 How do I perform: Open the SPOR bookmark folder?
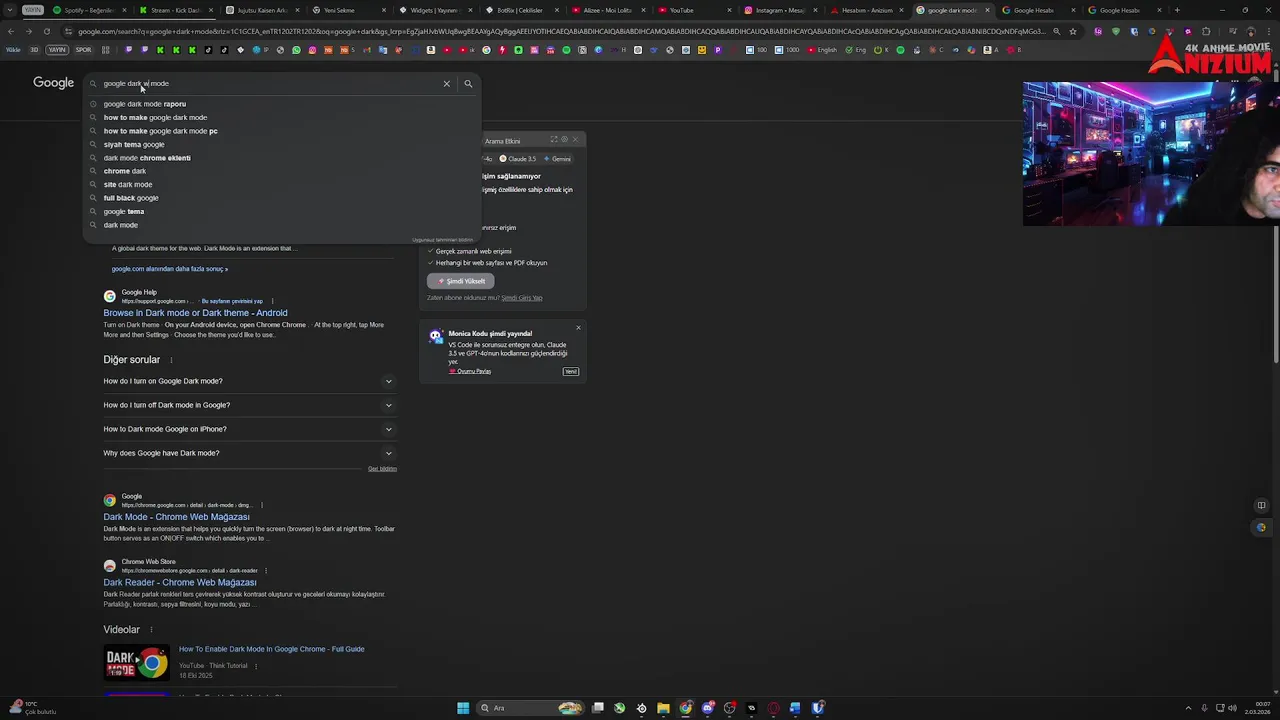(x=83, y=50)
